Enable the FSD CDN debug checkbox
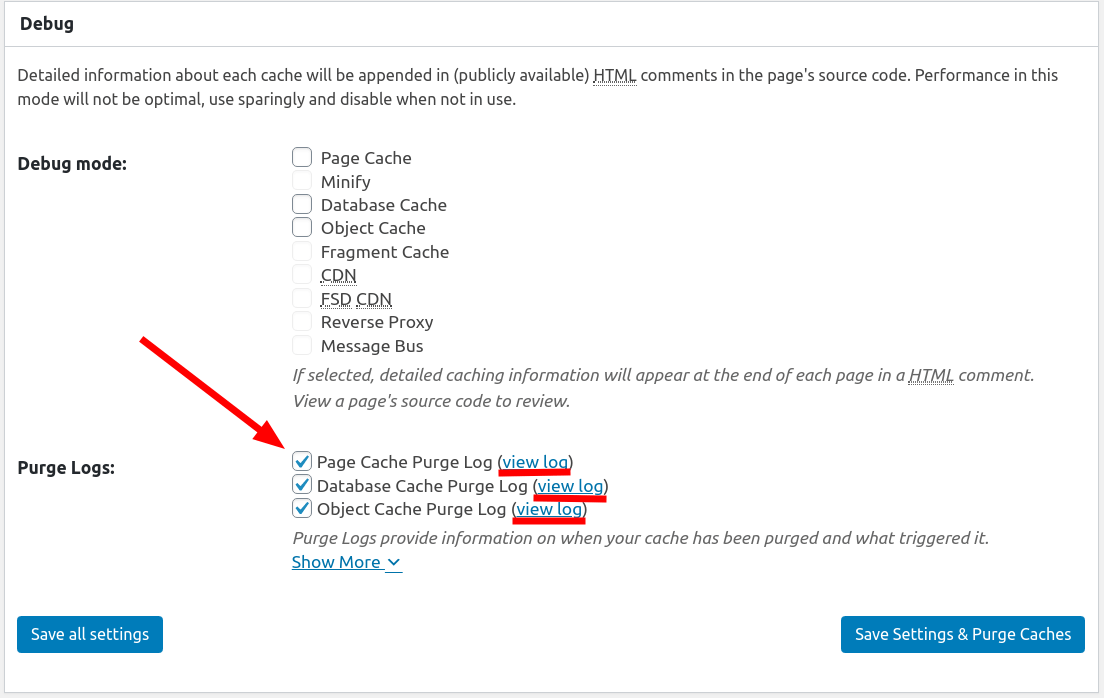This screenshot has height=698, width=1104. click(x=302, y=298)
